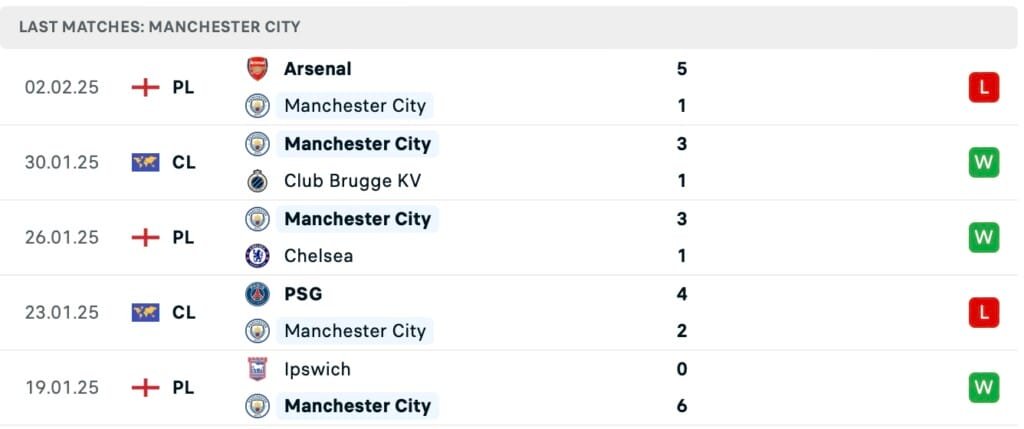Click the green W badge for Chelsea match

point(984,237)
